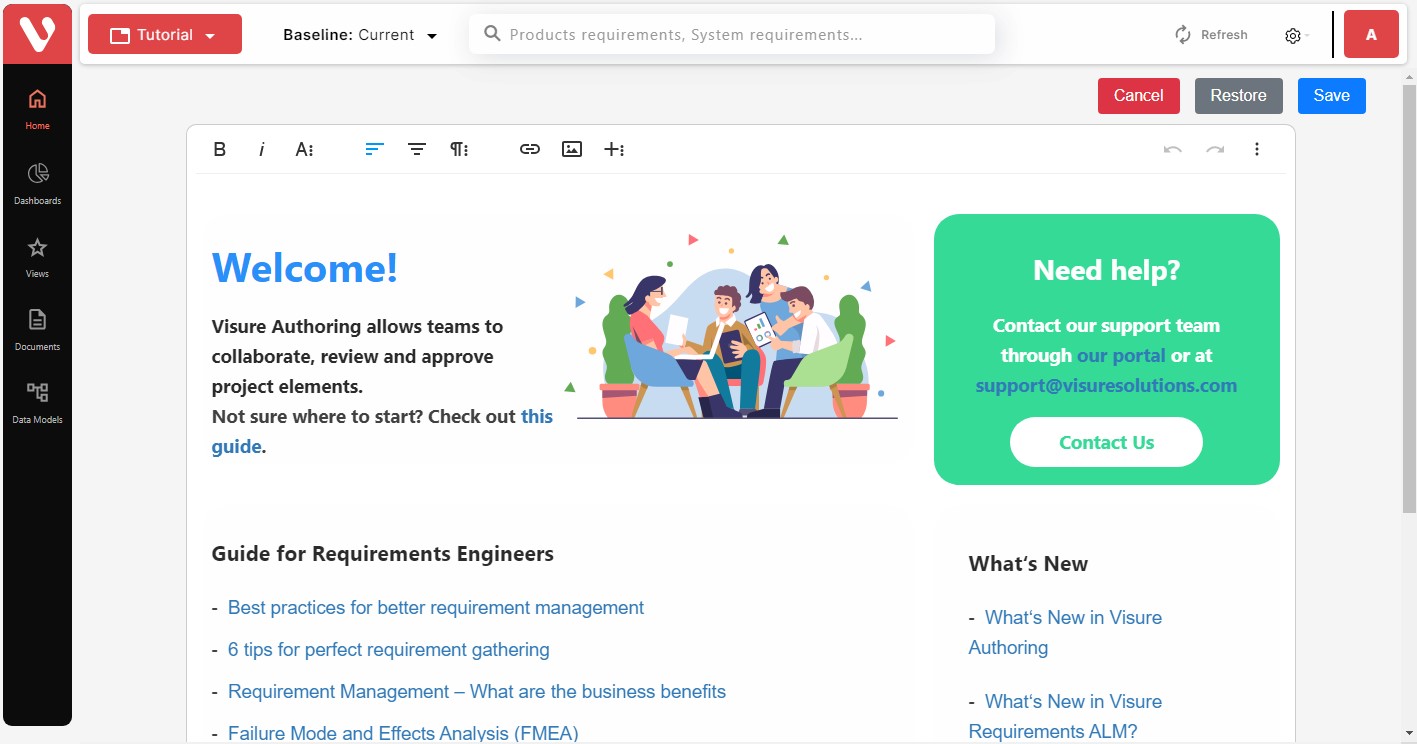Open the Baseline: Current dropdown
The image size is (1417, 744).
360,35
